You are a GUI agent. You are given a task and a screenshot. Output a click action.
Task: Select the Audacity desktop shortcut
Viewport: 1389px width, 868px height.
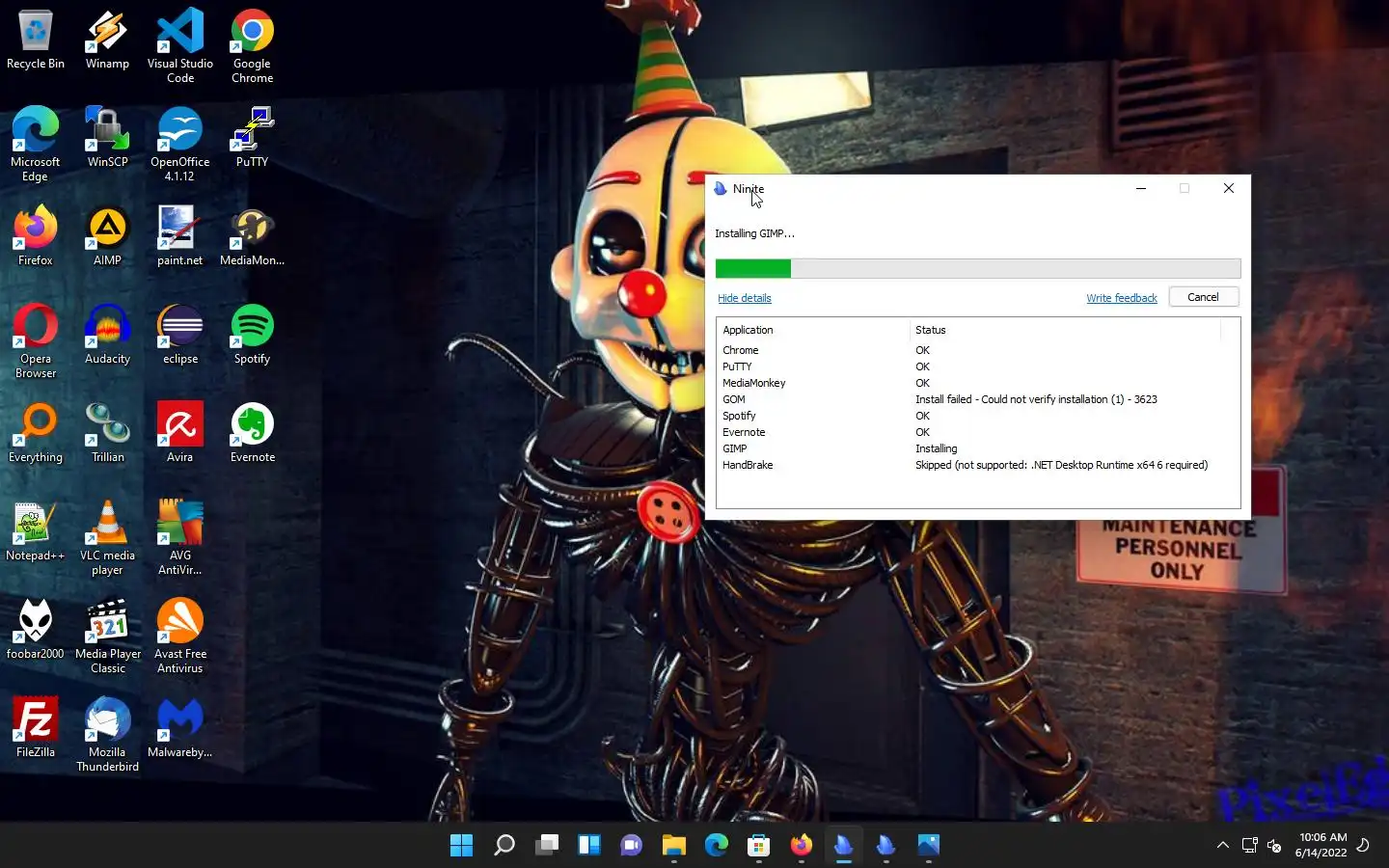pos(107,334)
